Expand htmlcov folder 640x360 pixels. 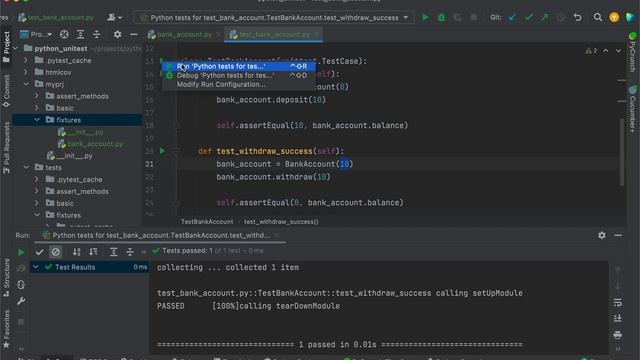(x=26, y=72)
